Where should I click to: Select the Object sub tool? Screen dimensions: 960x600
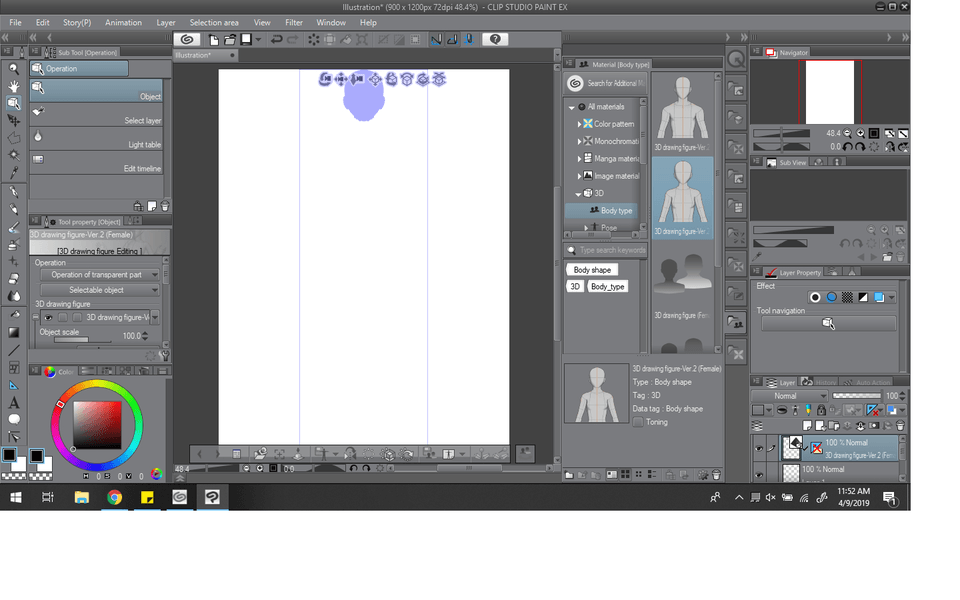pos(96,91)
